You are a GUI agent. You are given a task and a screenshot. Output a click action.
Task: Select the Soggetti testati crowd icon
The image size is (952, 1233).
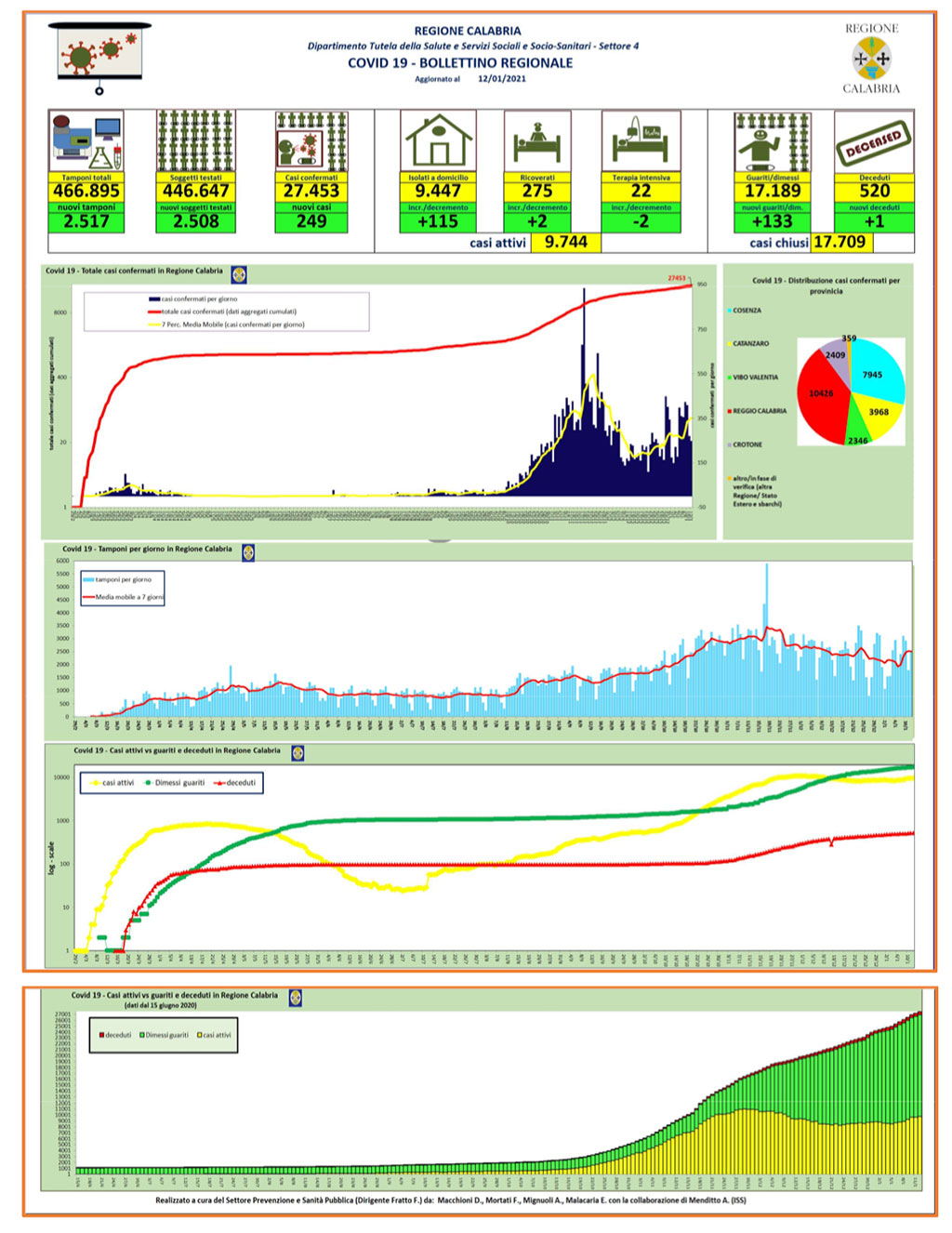pyautogui.click(x=195, y=141)
